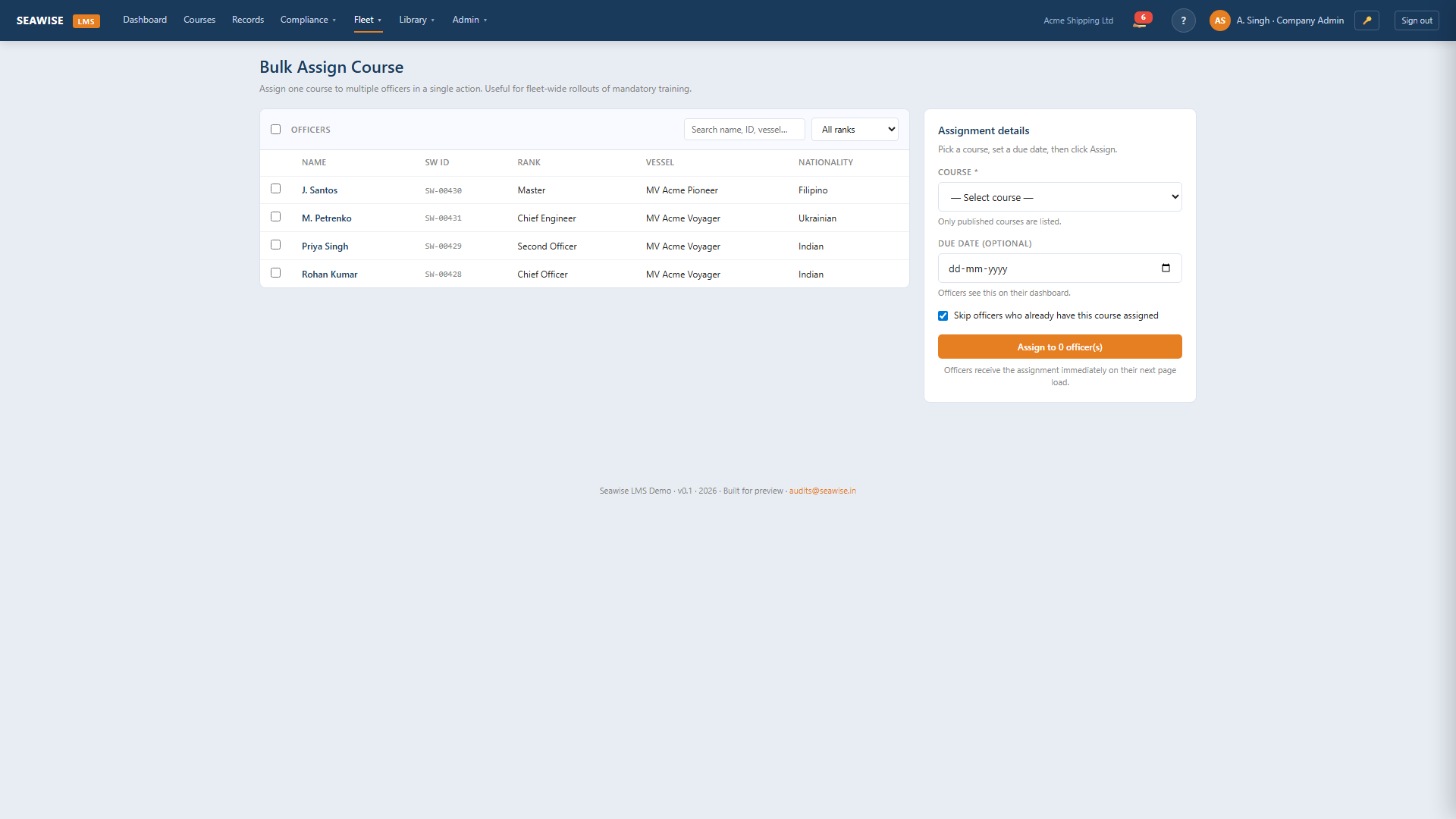The image size is (1456, 819).
Task: Click the Chief Officer rank cell
Action: pyautogui.click(x=542, y=275)
